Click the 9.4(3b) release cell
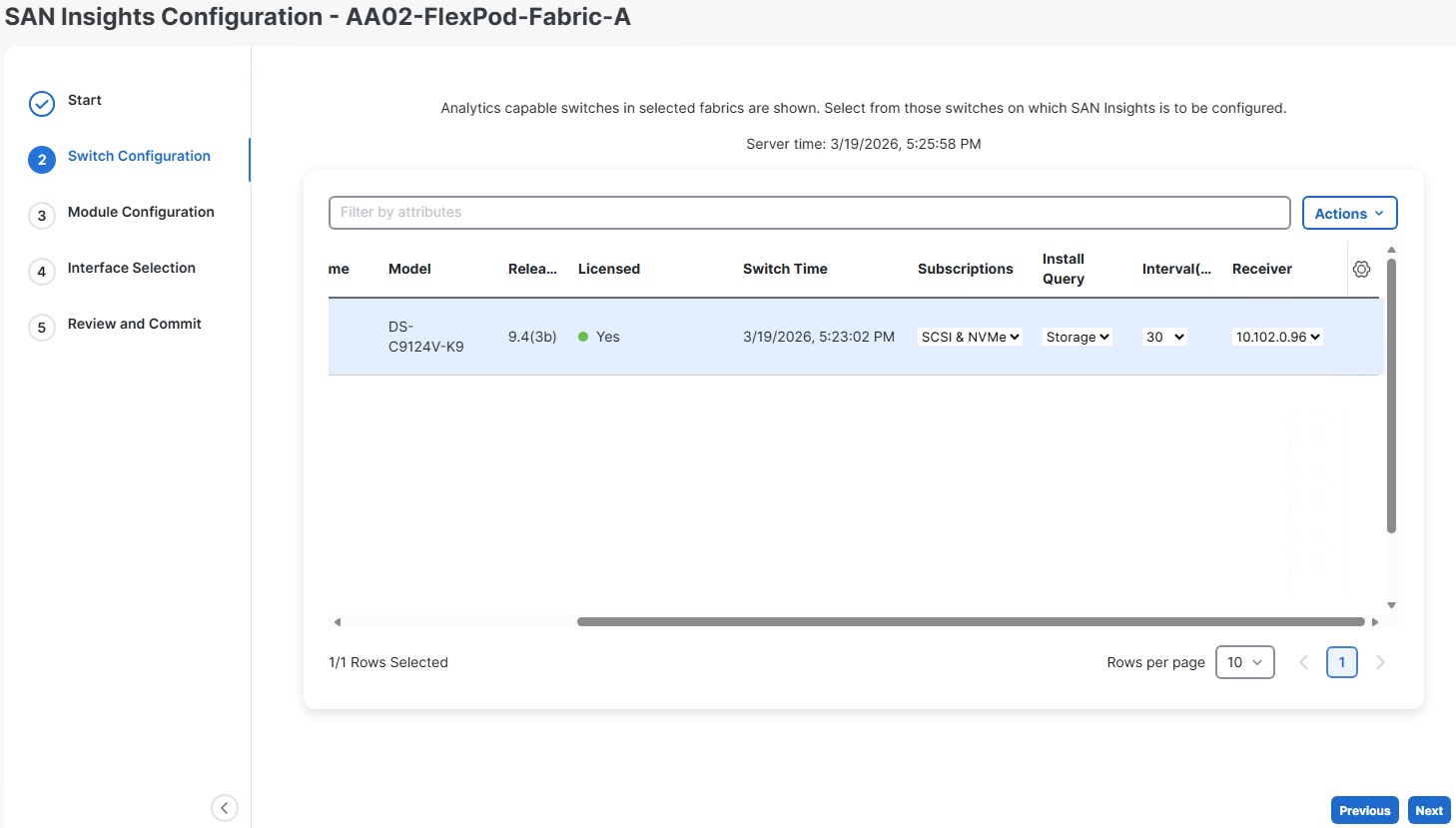The width and height of the screenshot is (1456, 828). (x=532, y=337)
